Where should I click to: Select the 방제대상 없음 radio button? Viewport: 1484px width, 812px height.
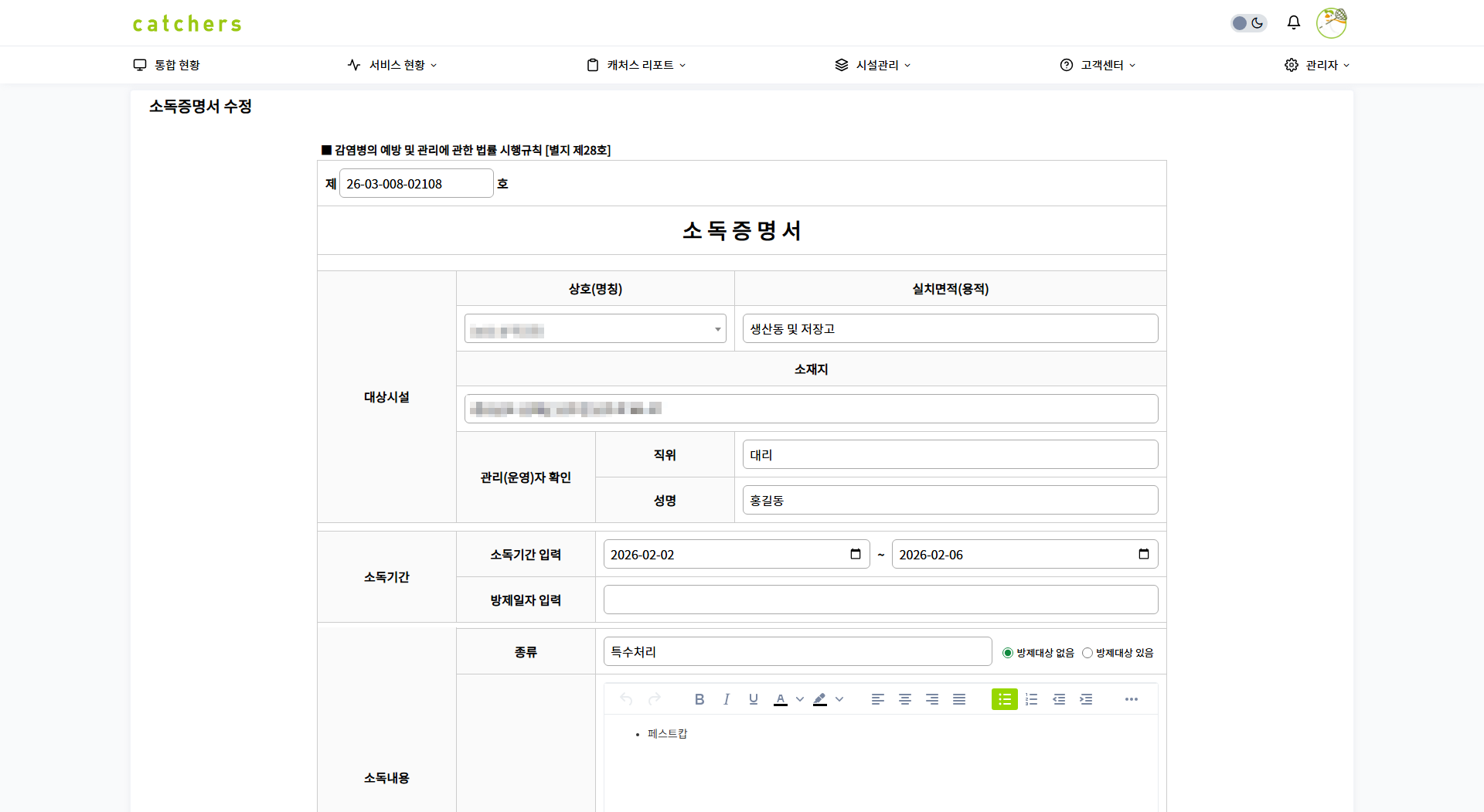click(x=1007, y=653)
